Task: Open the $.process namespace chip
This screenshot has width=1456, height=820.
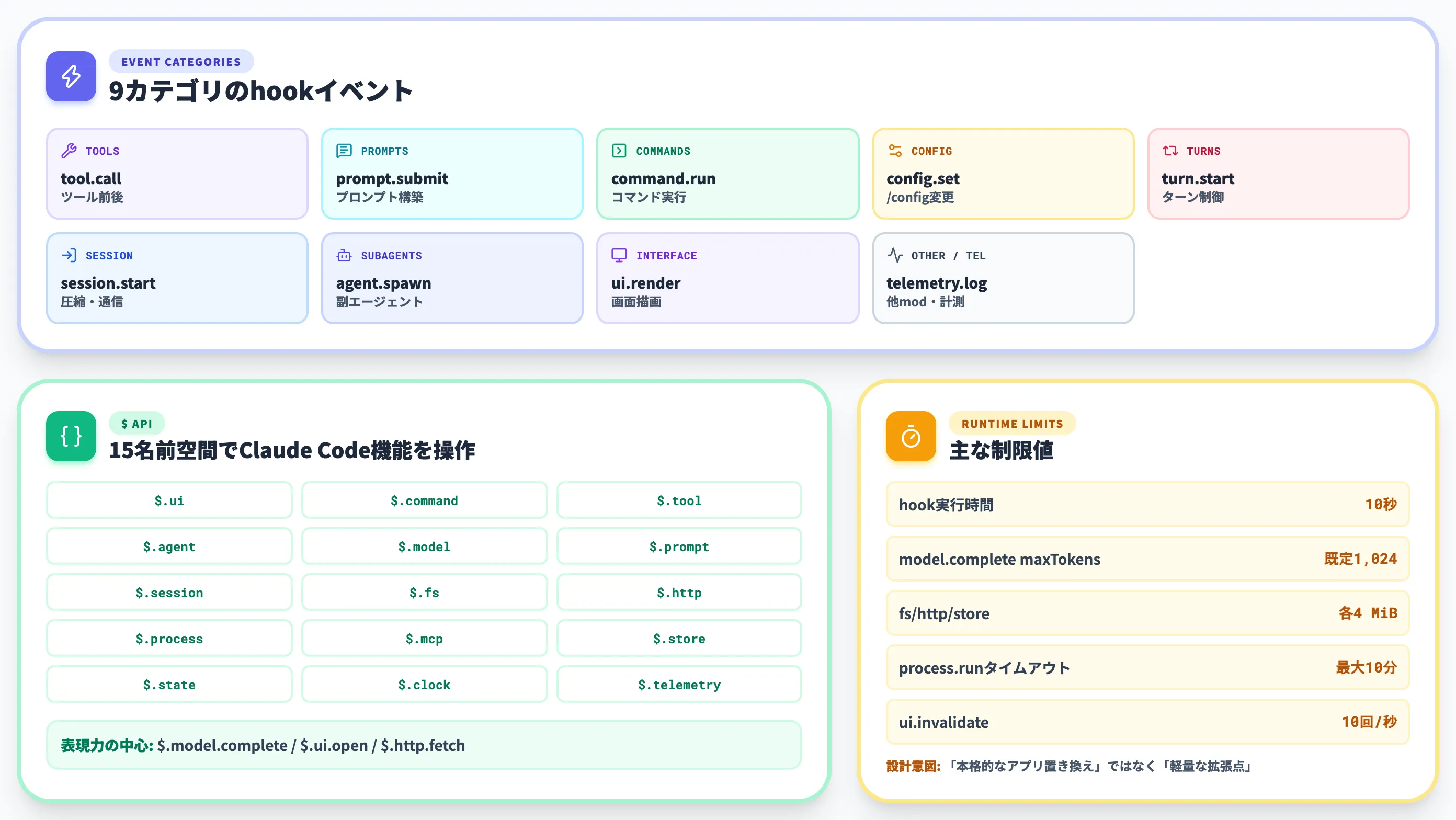Action: coord(169,638)
